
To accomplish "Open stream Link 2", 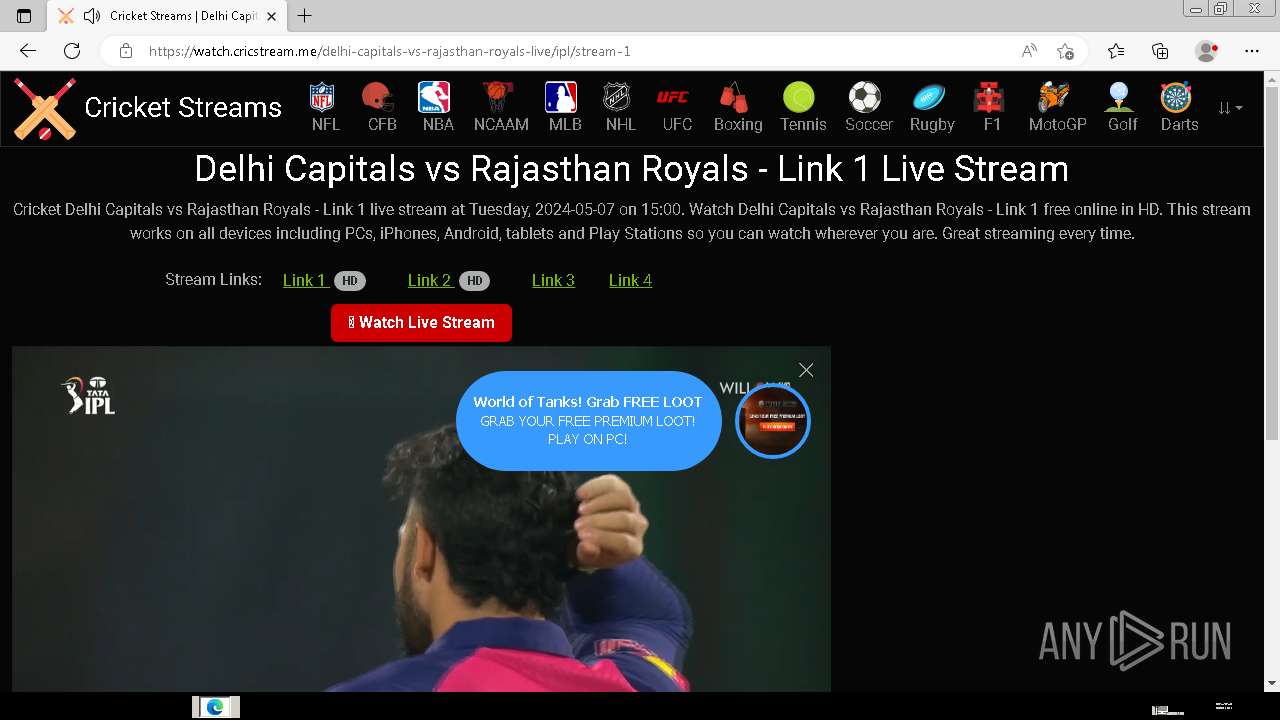I will [x=430, y=280].
